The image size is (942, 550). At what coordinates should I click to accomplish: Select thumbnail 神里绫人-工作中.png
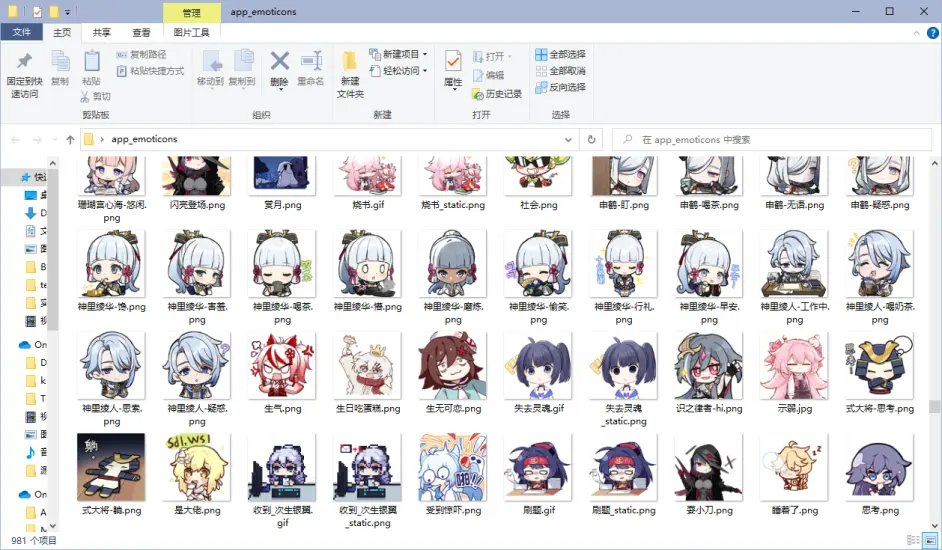pyautogui.click(x=794, y=263)
